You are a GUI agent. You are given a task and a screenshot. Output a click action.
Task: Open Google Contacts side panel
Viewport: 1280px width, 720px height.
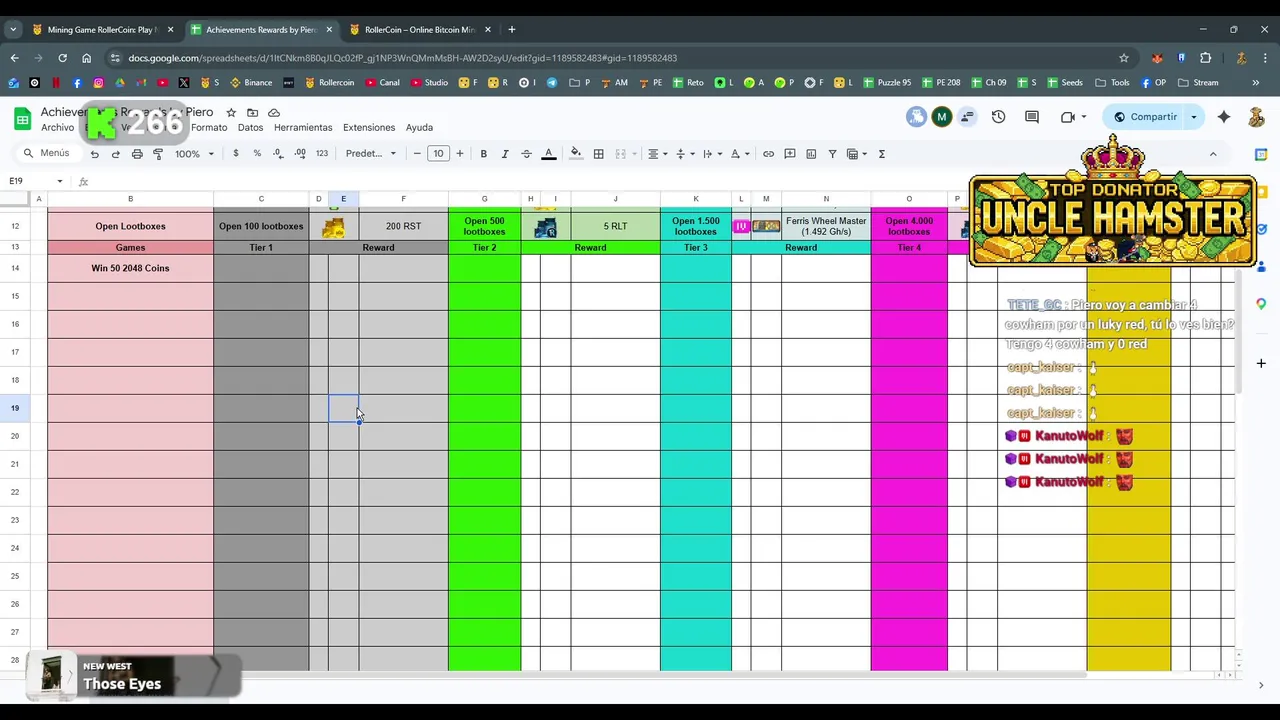[x=1261, y=267]
